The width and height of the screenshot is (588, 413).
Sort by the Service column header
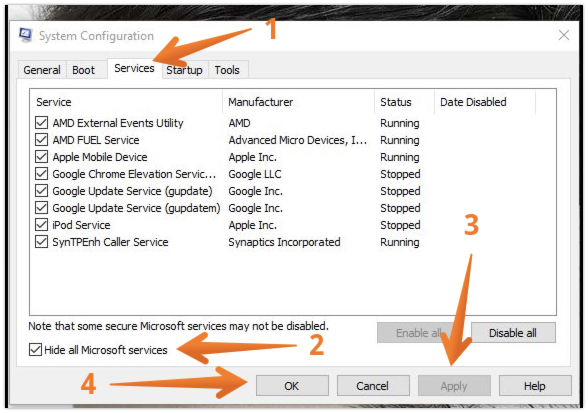[x=126, y=102]
